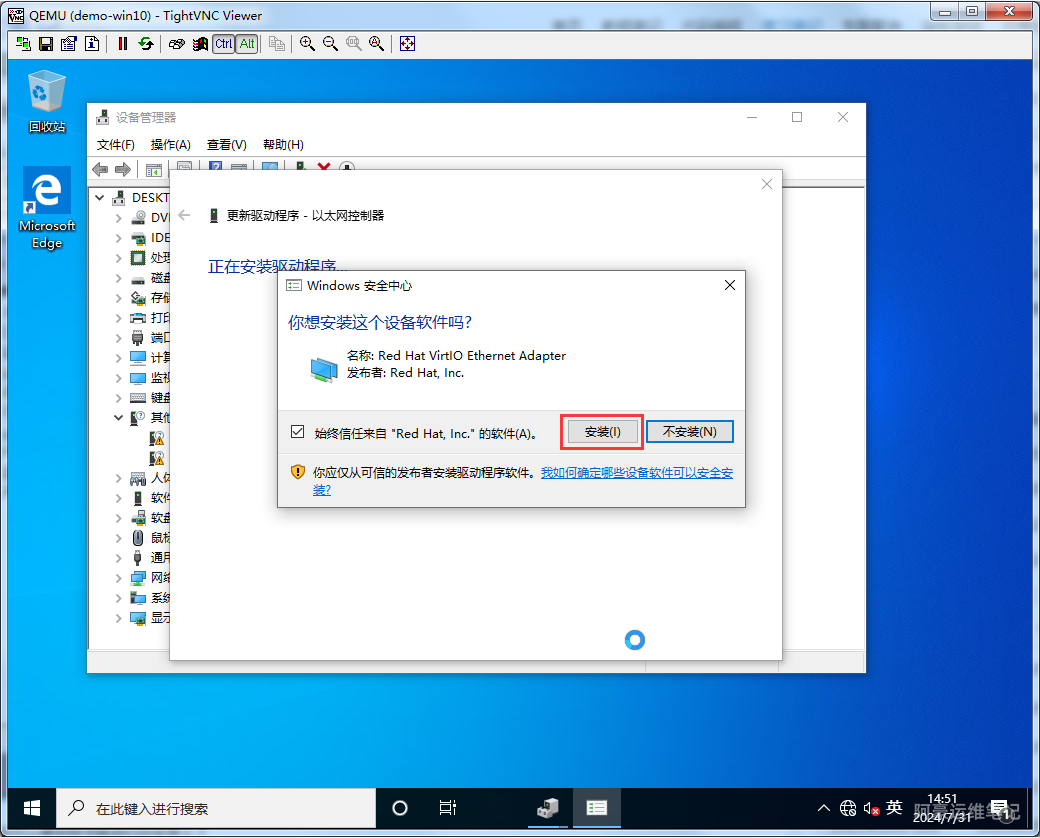This screenshot has width=1040, height=838.
Task: Click the muted volume tray icon
Action: click(x=871, y=808)
